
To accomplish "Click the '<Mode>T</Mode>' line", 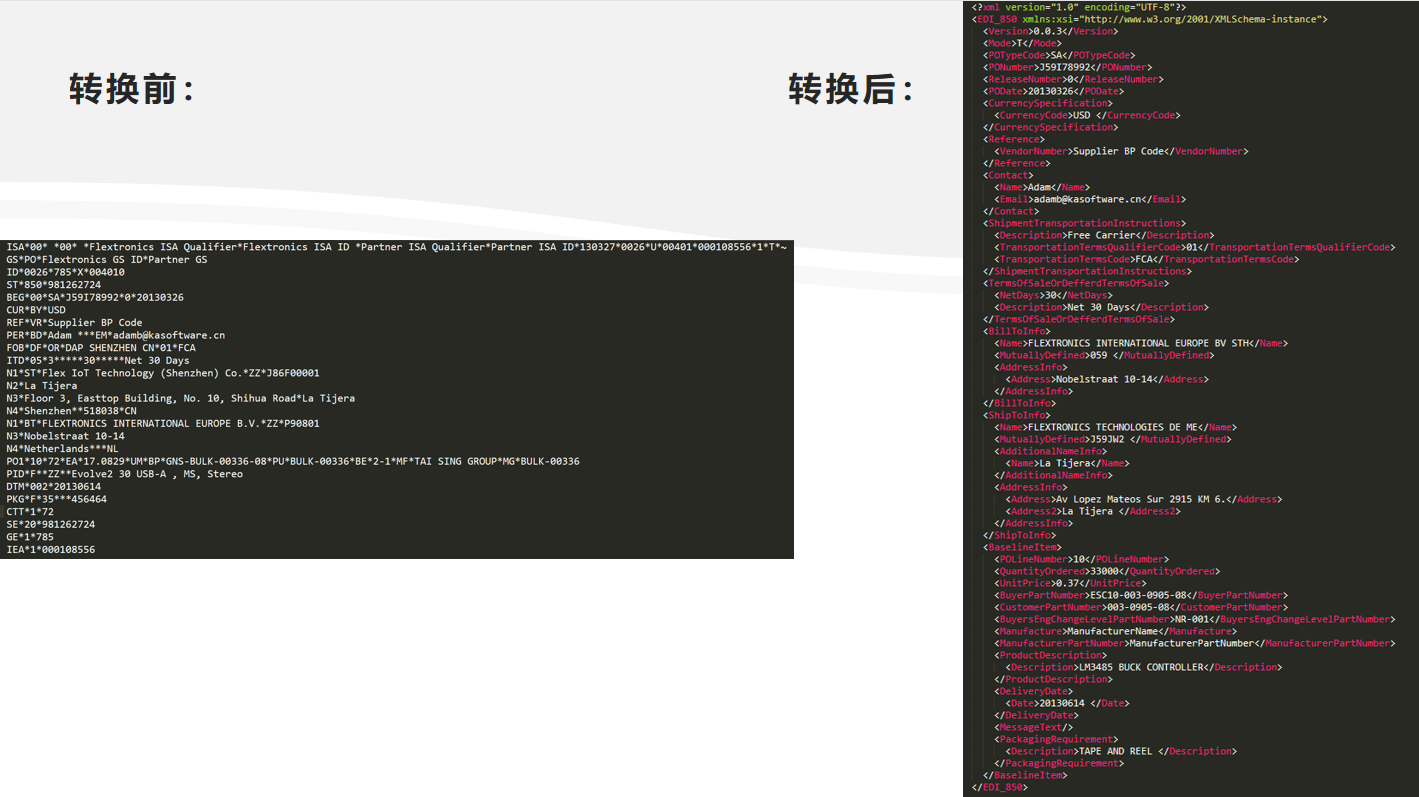I will click(1022, 43).
